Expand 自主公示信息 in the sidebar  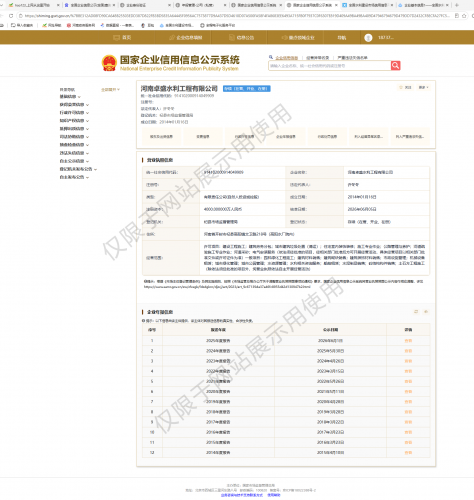(x=74, y=161)
